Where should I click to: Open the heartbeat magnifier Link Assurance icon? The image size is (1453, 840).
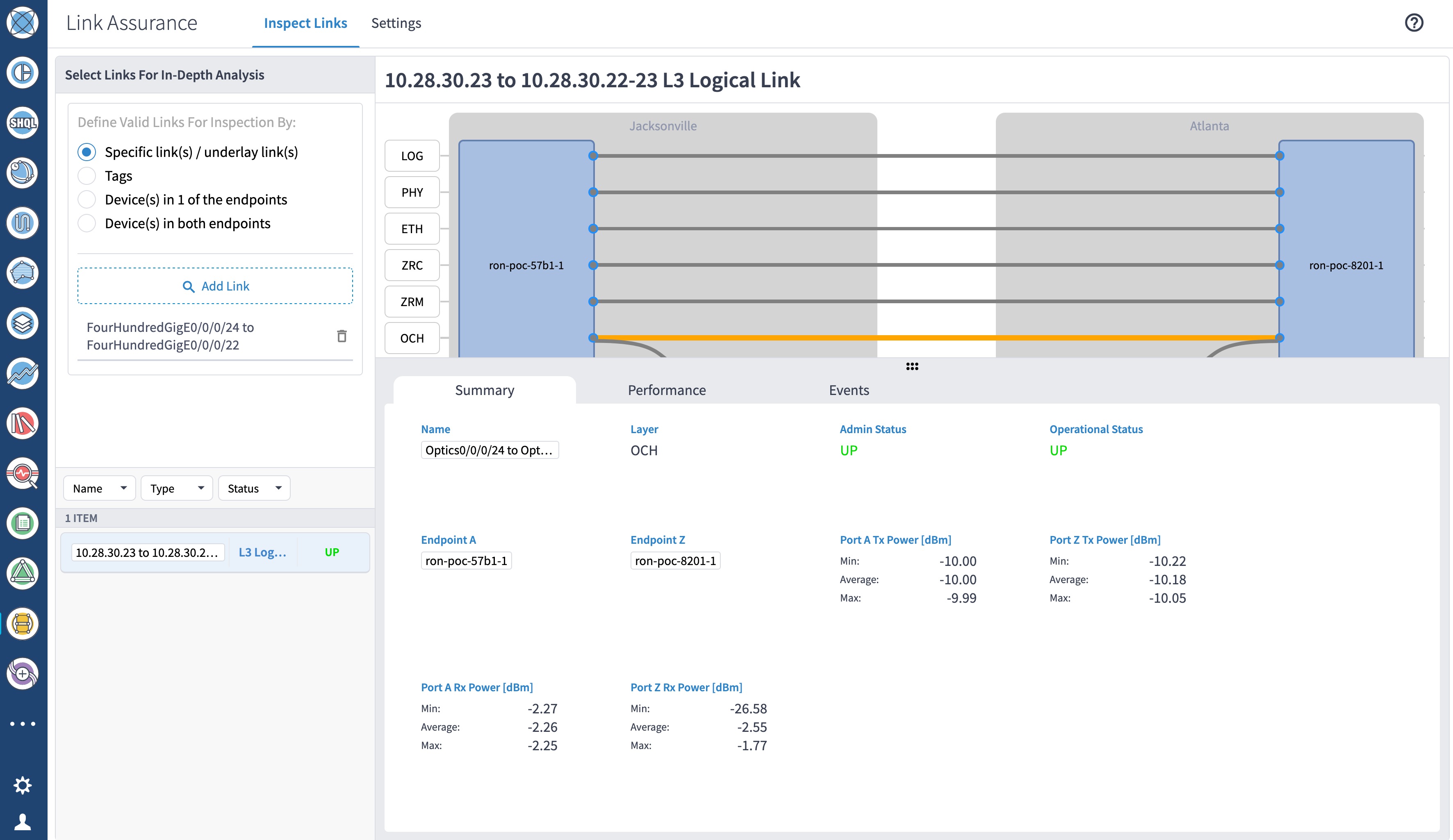[x=23, y=474]
